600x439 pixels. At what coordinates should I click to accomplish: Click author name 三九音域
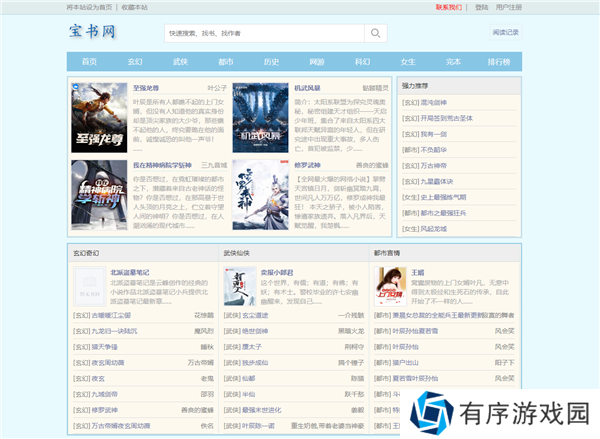tap(214, 165)
